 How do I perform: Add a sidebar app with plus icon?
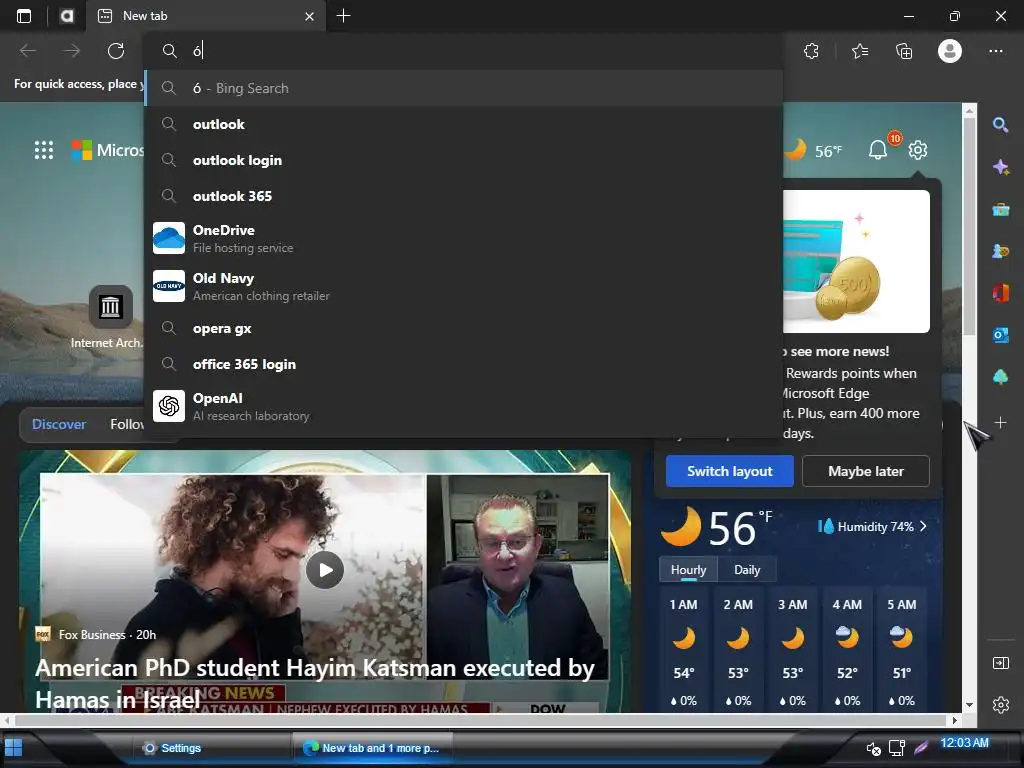tap(1000, 423)
